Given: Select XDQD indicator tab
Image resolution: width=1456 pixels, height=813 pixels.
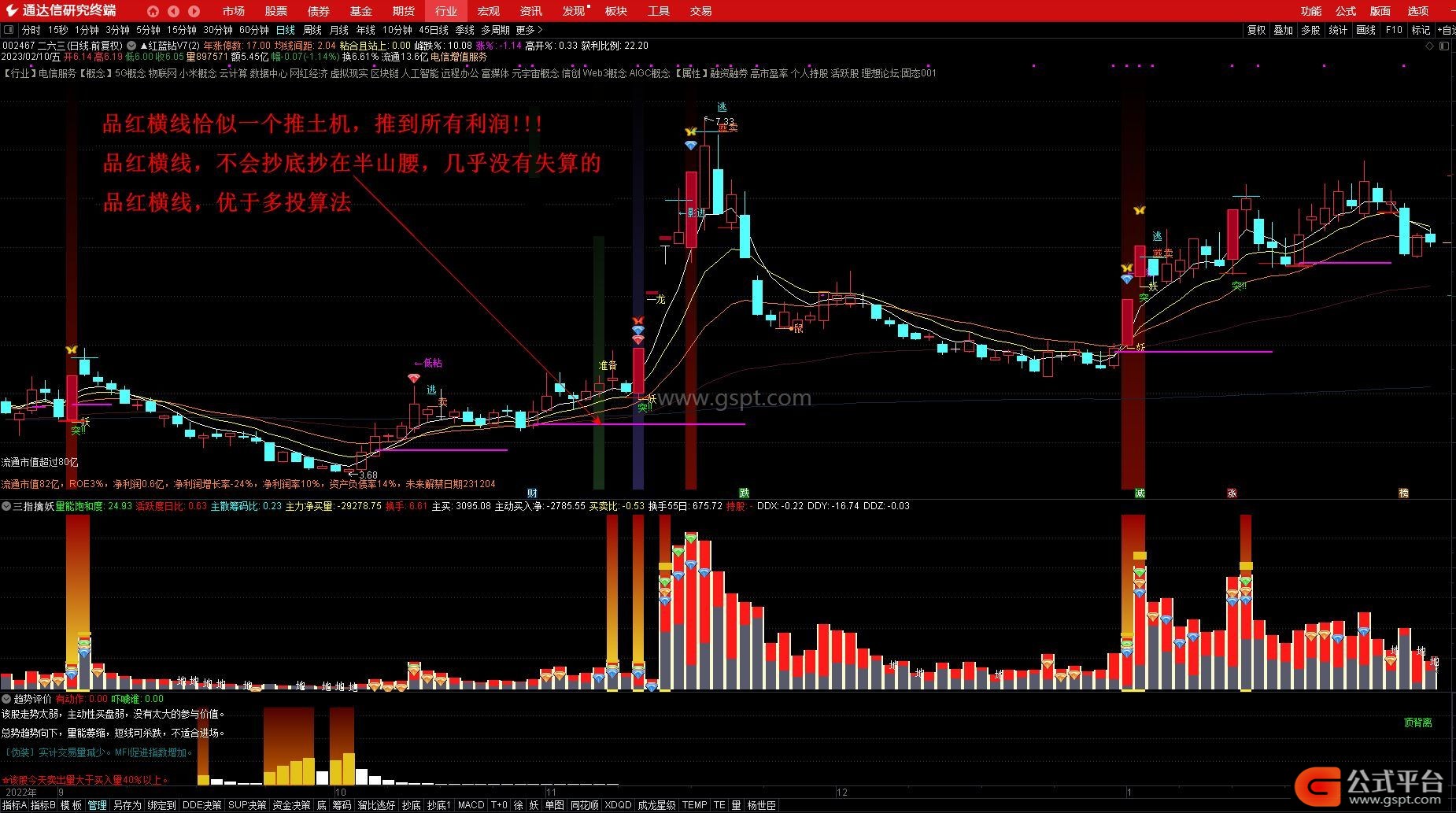Looking at the screenshot, I should click(618, 805).
